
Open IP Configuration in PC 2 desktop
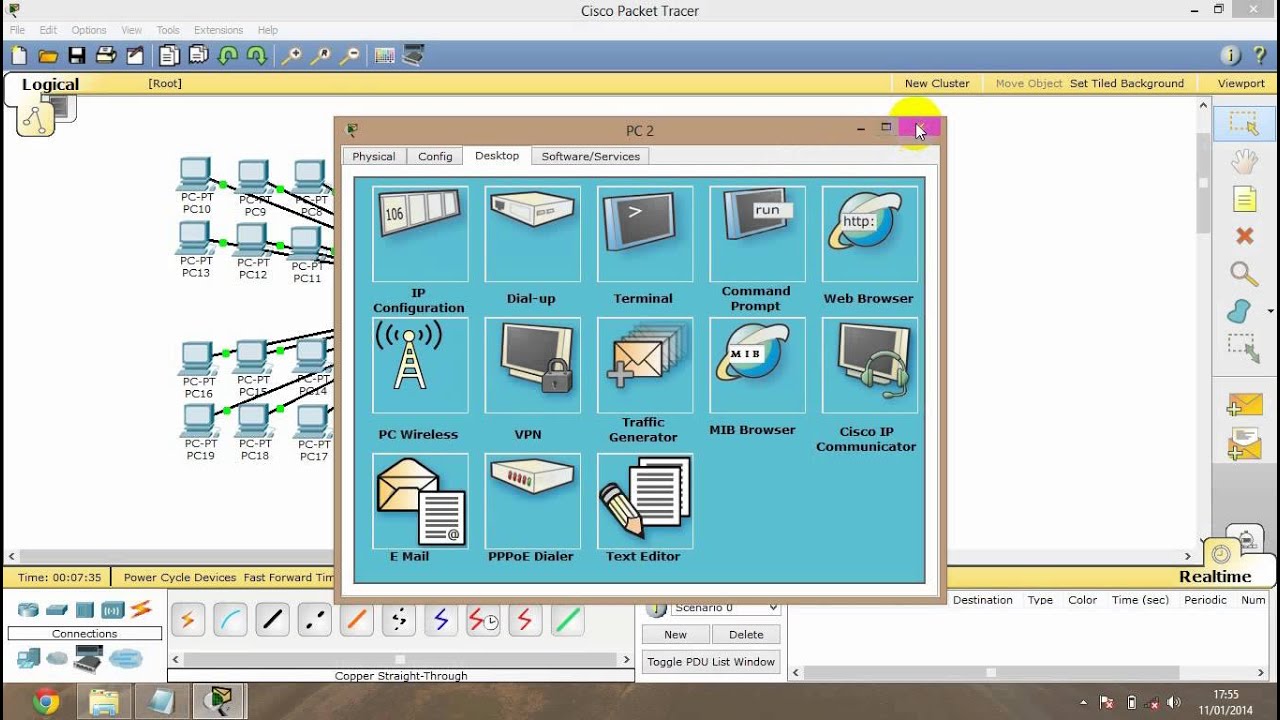point(420,234)
